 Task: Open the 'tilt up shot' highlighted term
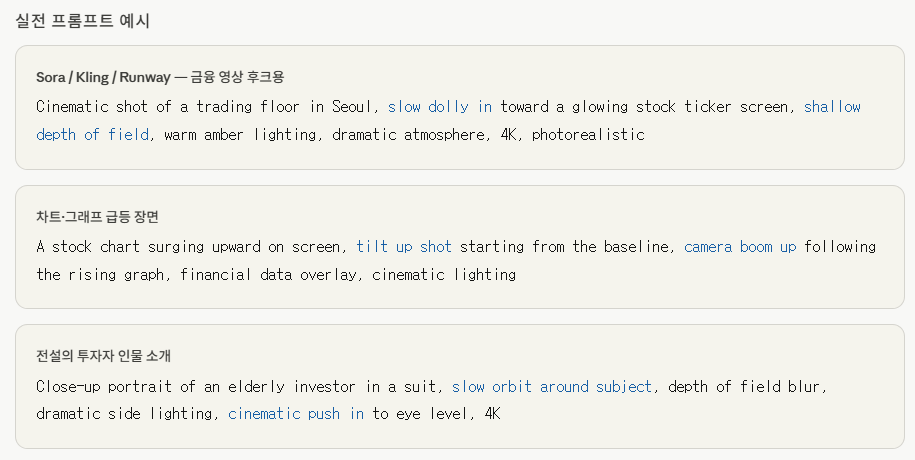pos(404,247)
